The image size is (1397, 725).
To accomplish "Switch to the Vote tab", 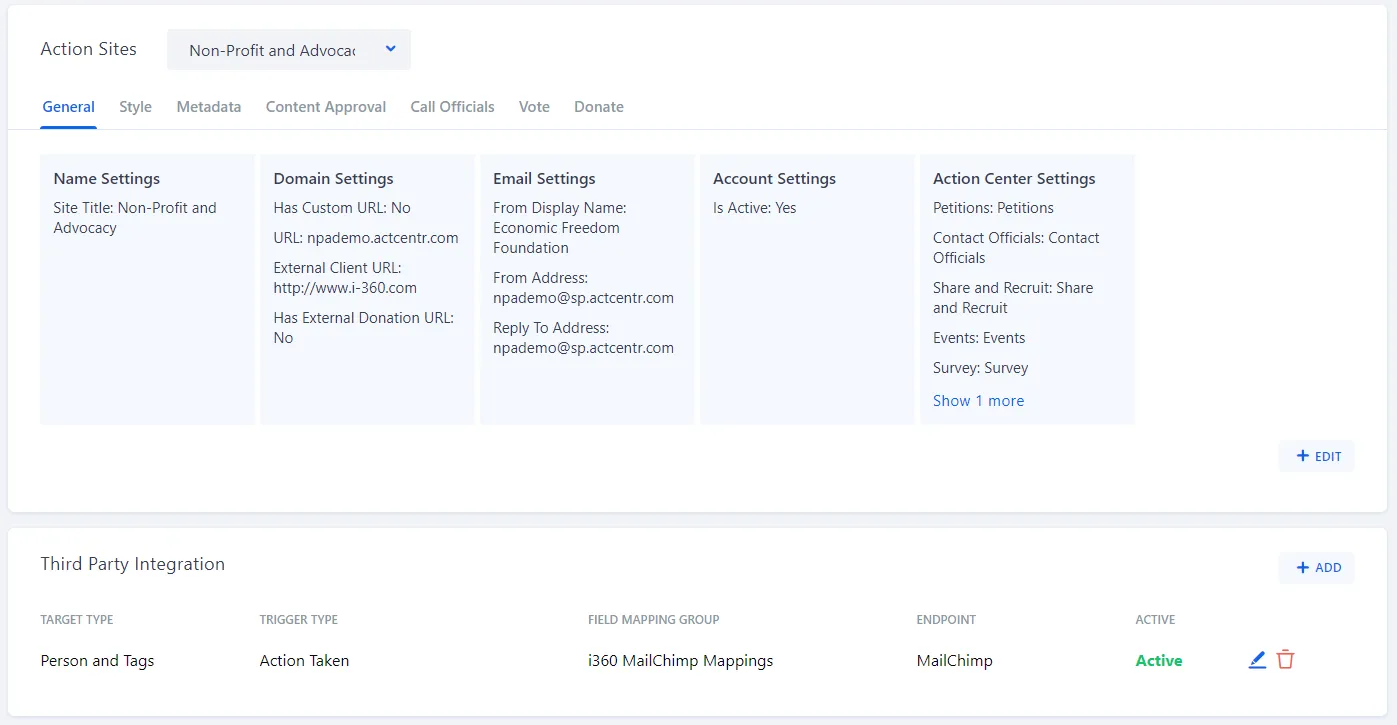I will coord(534,107).
